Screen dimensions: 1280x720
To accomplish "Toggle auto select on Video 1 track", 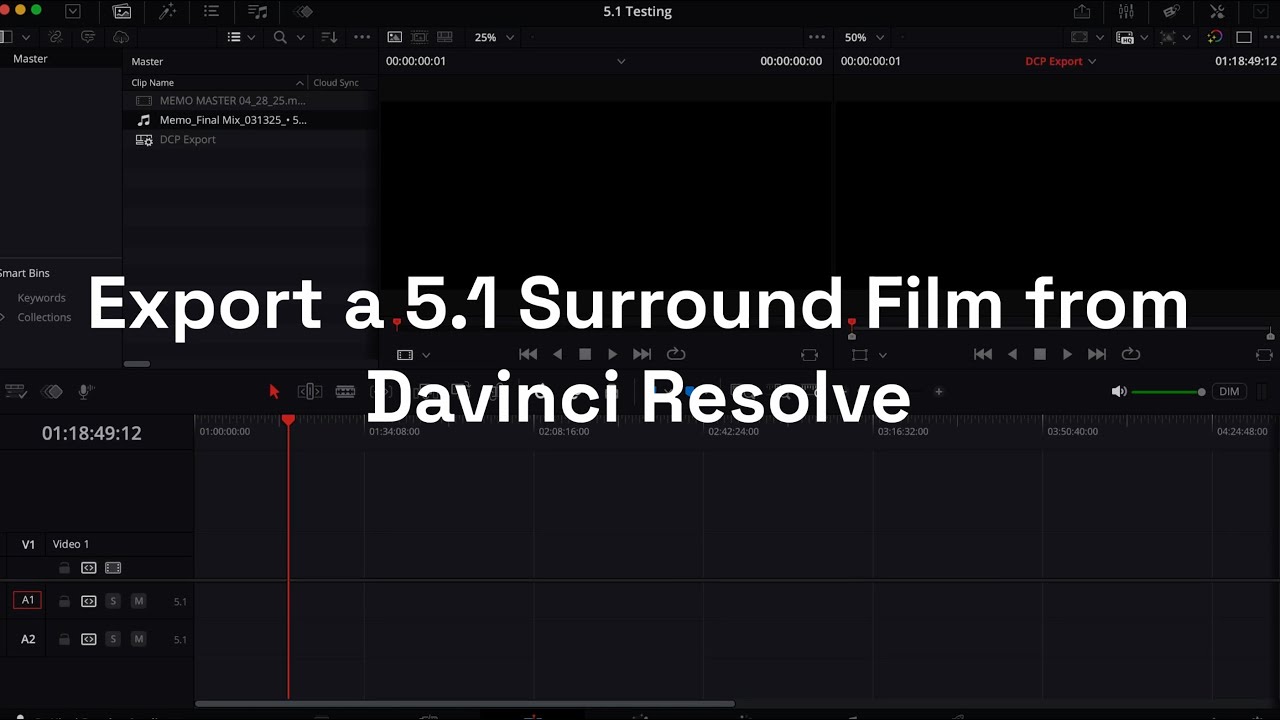I will [x=89, y=568].
